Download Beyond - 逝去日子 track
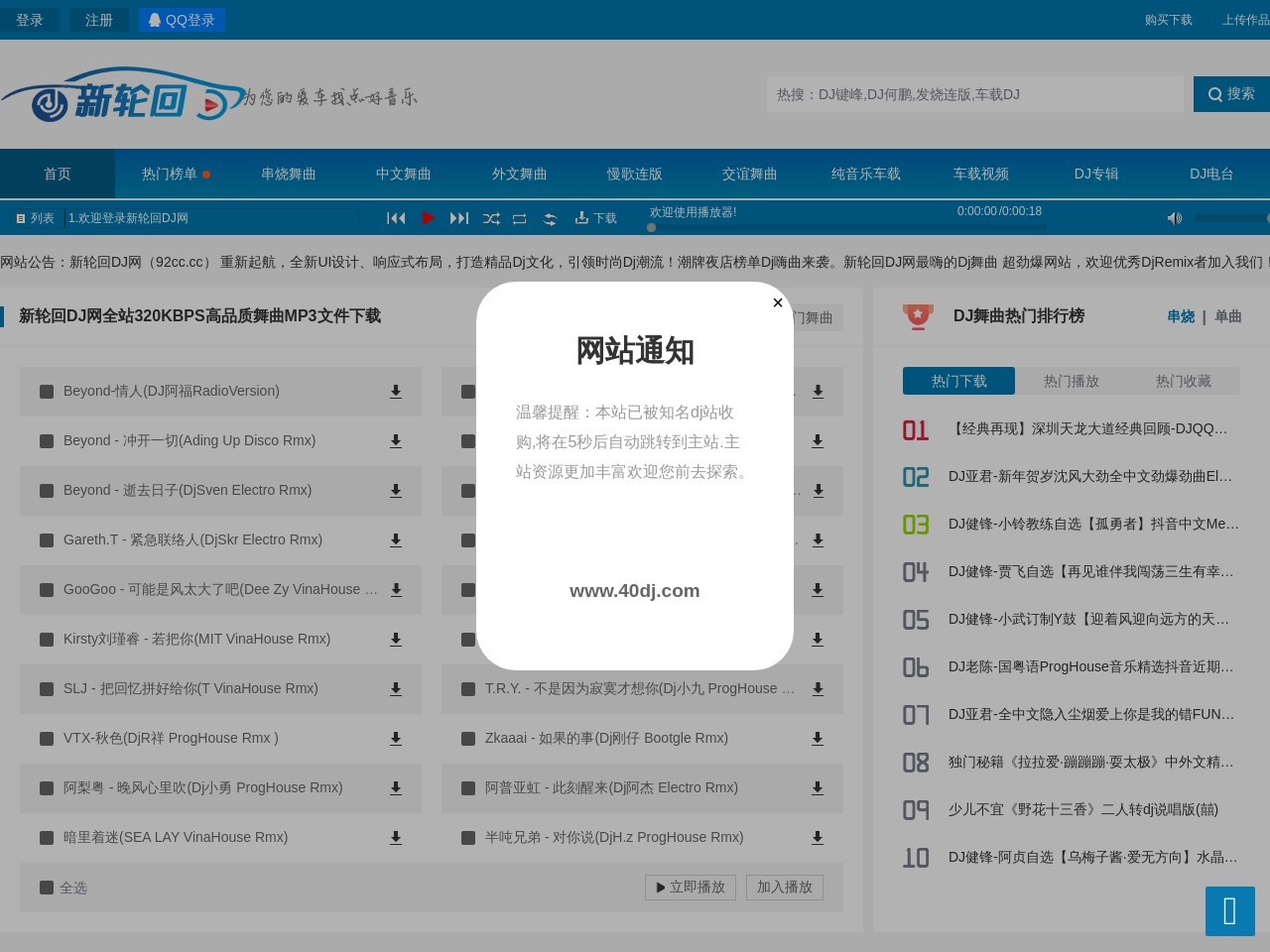This screenshot has height=952, width=1270. (396, 491)
